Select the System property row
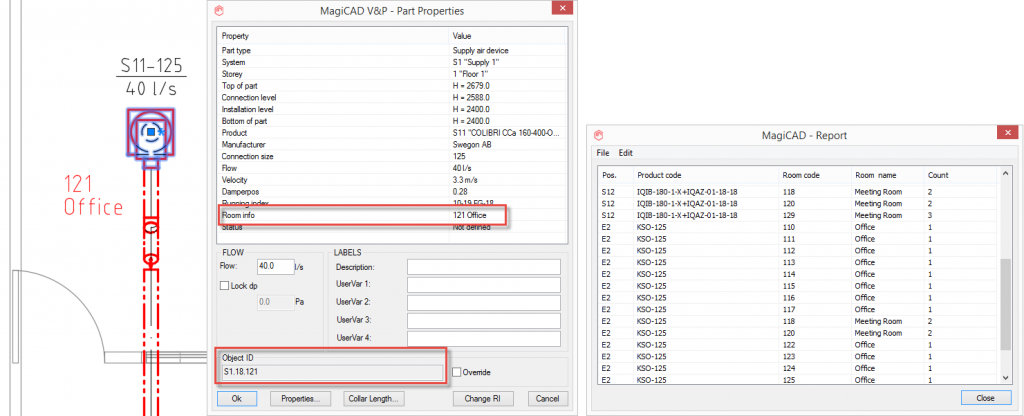 pyautogui.click(x=392, y=63)
